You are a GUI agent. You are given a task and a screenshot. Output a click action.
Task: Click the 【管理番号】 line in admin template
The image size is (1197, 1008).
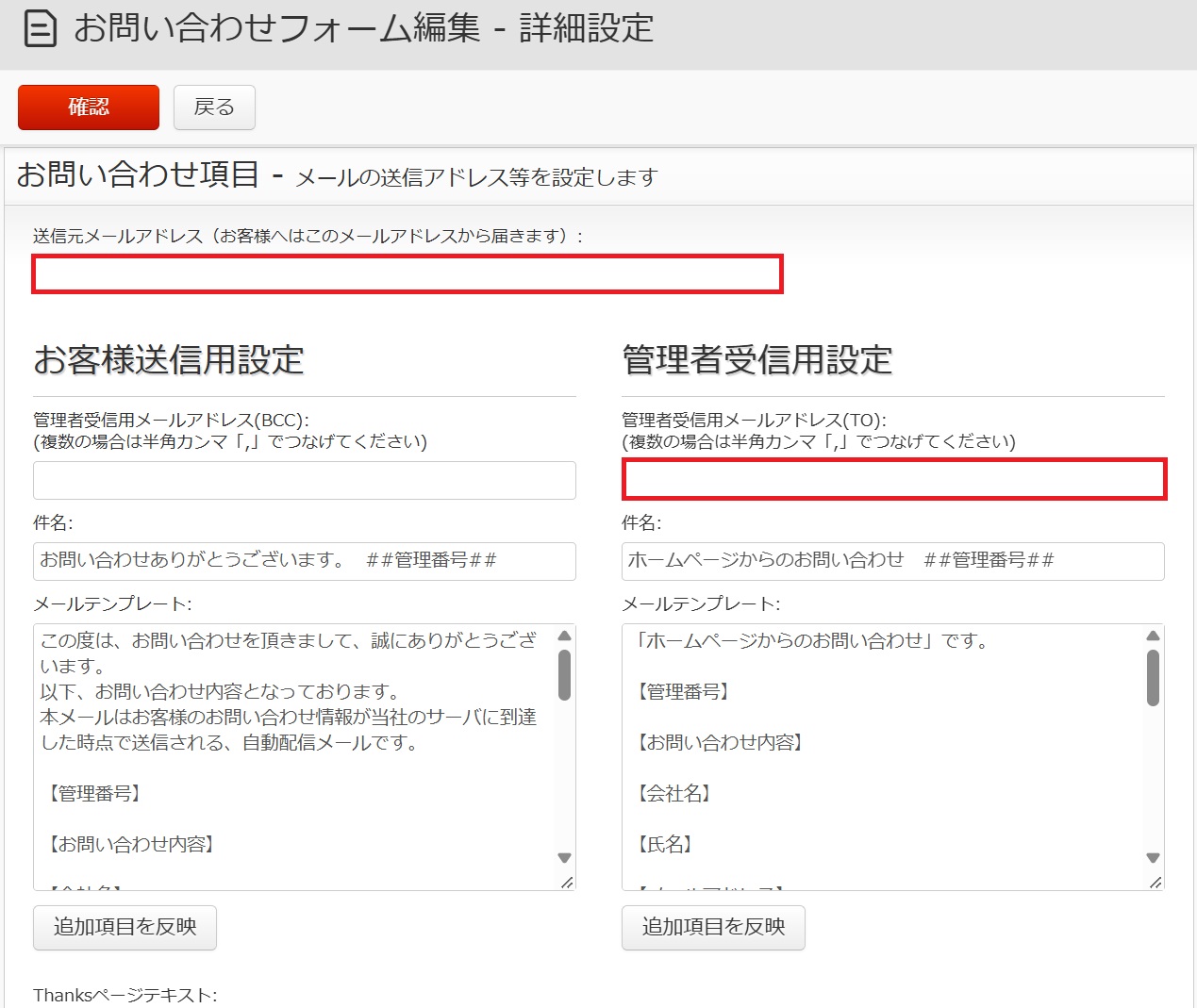pyautogui.click(x=683, y=692)
